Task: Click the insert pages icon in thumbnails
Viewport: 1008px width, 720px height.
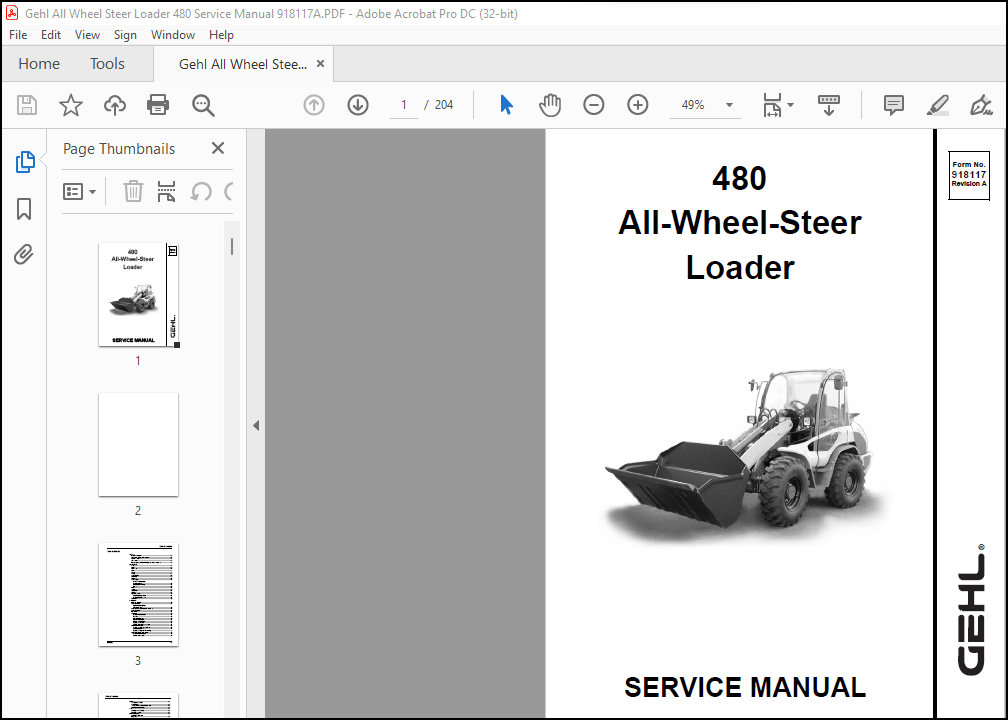Action: click(x=166, y=191)
